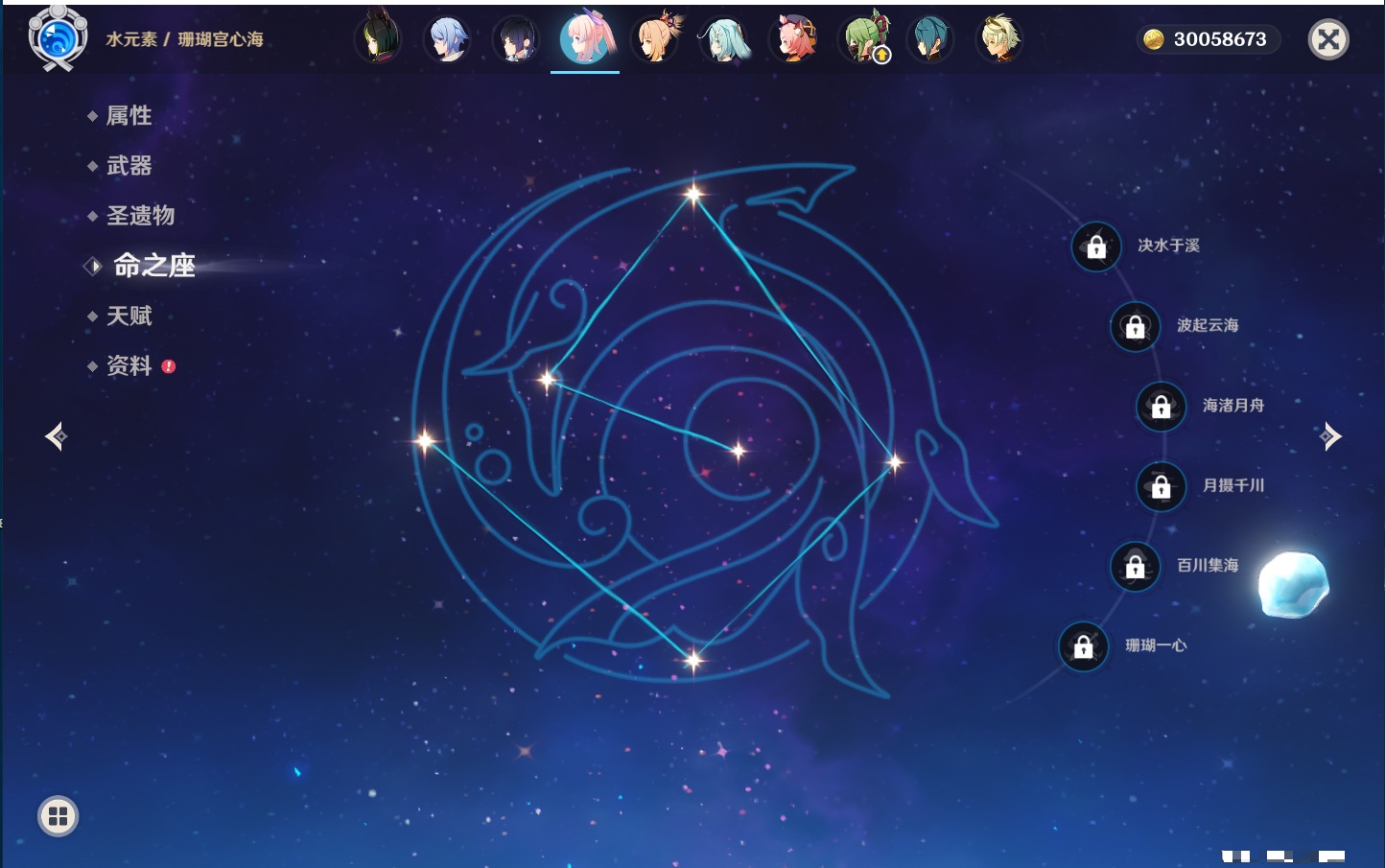Open constellation label 波起云海
This screenshot has width=1385, height=868.
click(x=1208, y=325)
